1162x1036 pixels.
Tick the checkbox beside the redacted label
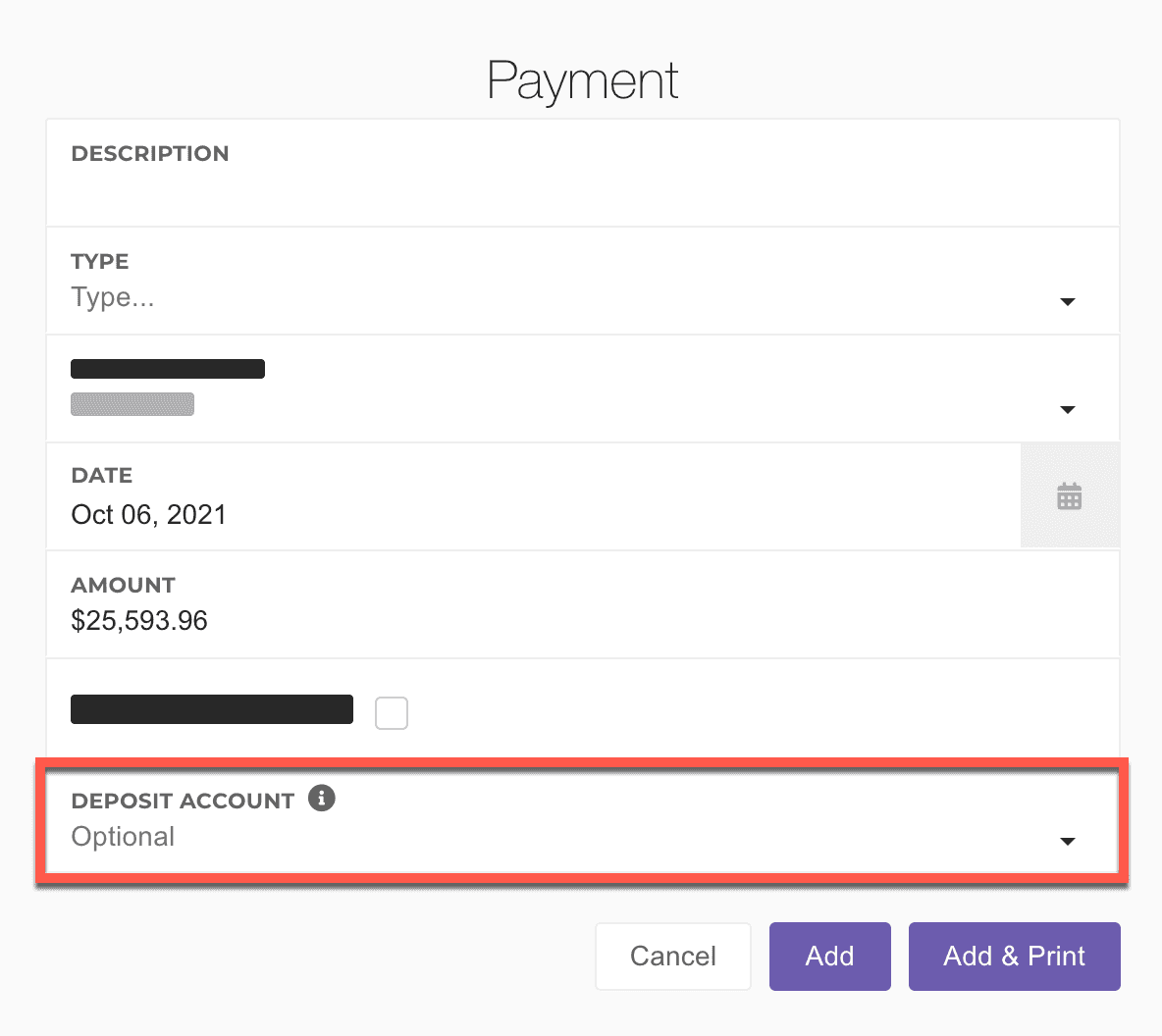(x=391, y=713)
